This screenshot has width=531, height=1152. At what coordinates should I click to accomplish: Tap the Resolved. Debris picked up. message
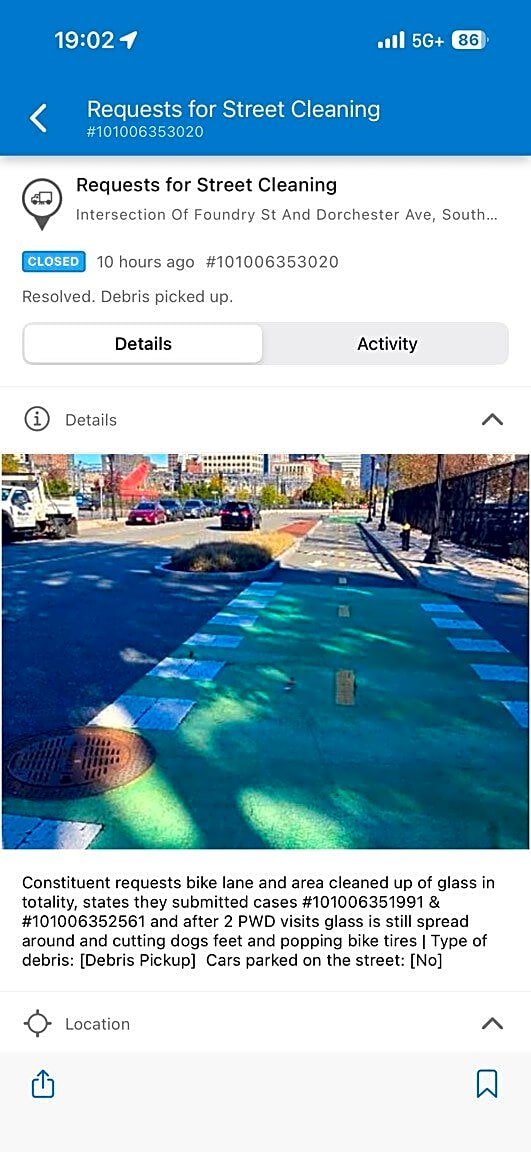coord(127,297)
